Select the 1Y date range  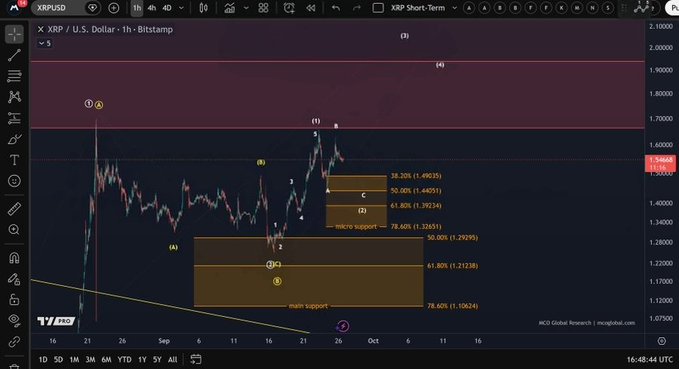pos(142,359)
